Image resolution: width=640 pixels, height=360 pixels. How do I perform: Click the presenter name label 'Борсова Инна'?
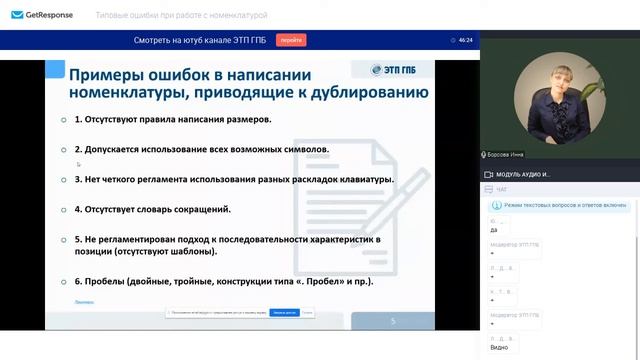pyautogui.click(x=505, y=155)
